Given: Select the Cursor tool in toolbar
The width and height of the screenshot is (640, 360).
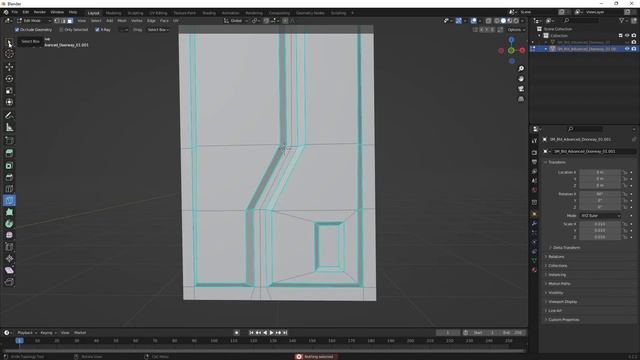Looking at the screenshot, I should click(9, 54).
